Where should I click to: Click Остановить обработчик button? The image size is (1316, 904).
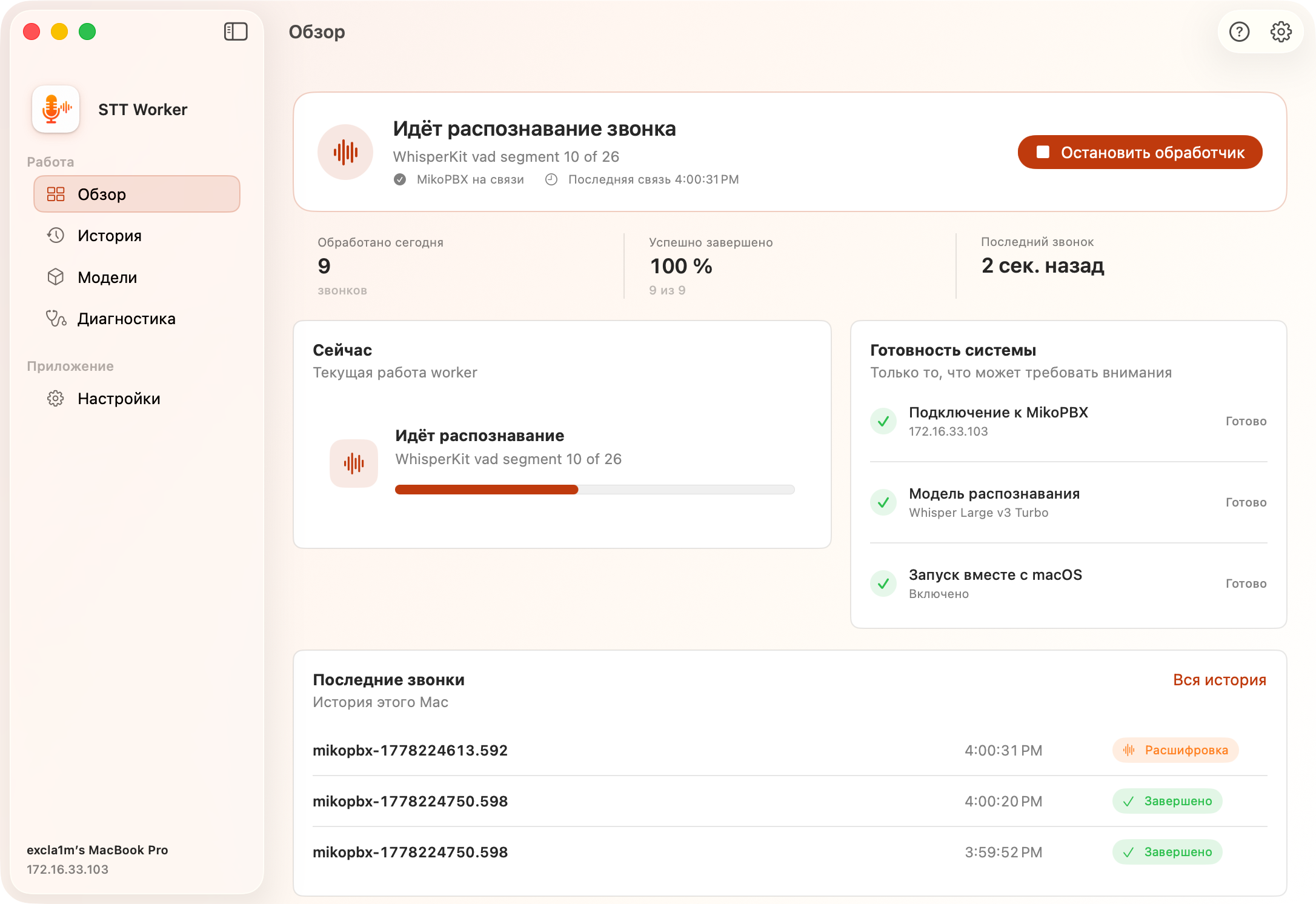click(x=1140, y=152)
